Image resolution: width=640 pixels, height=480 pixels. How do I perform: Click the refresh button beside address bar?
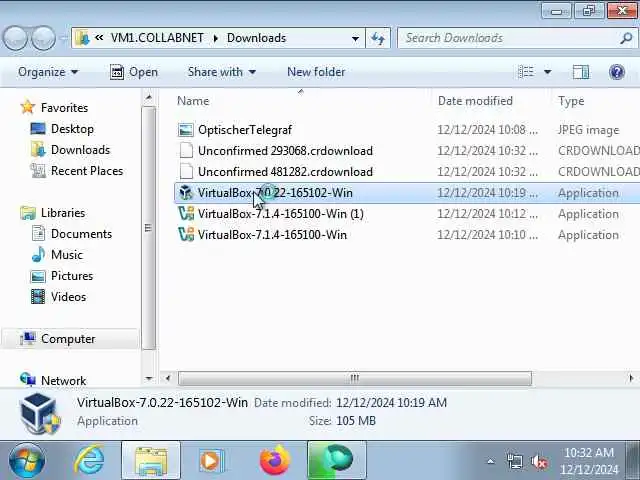378,38
